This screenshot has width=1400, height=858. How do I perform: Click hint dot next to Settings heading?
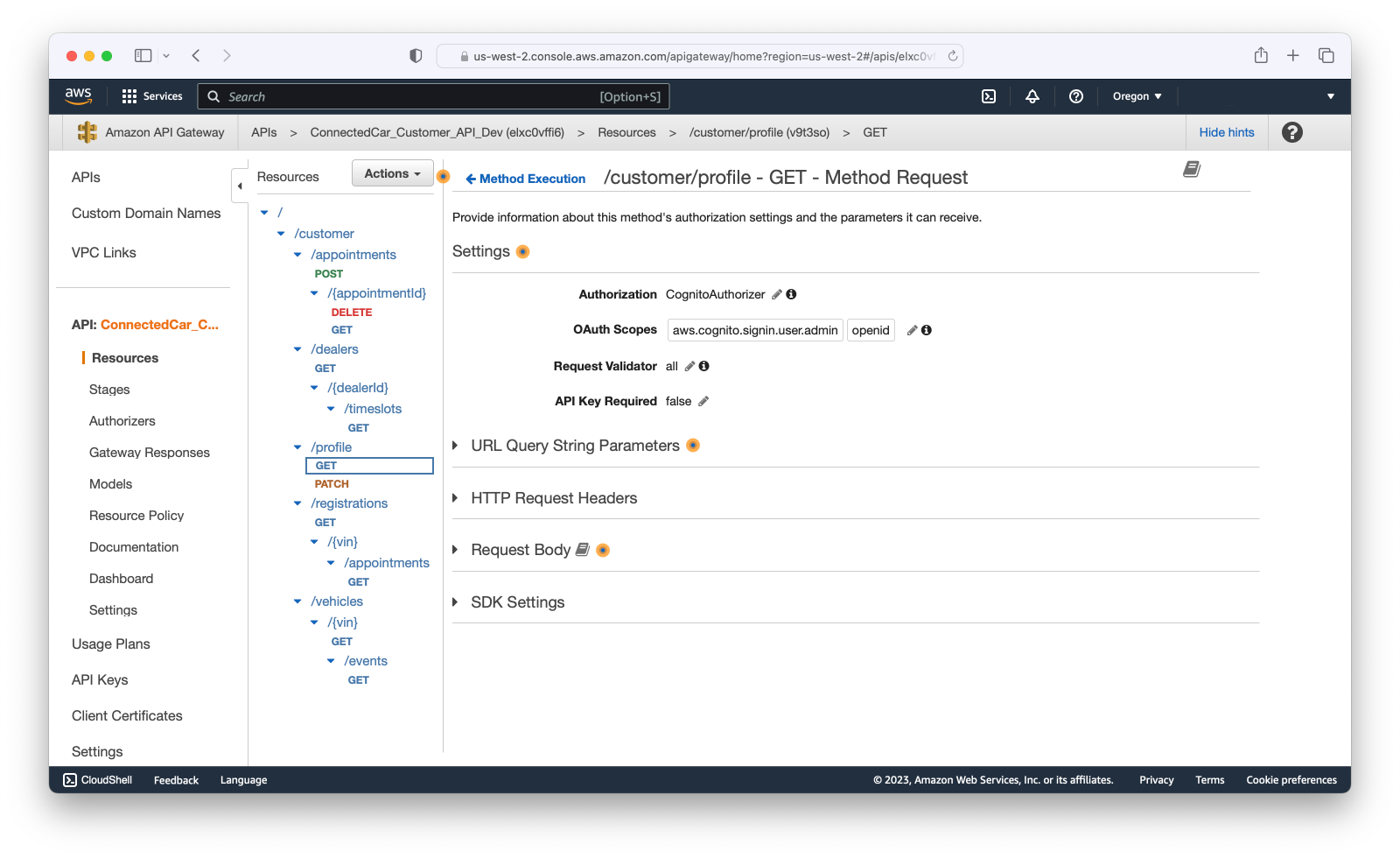tap(523, 252)
